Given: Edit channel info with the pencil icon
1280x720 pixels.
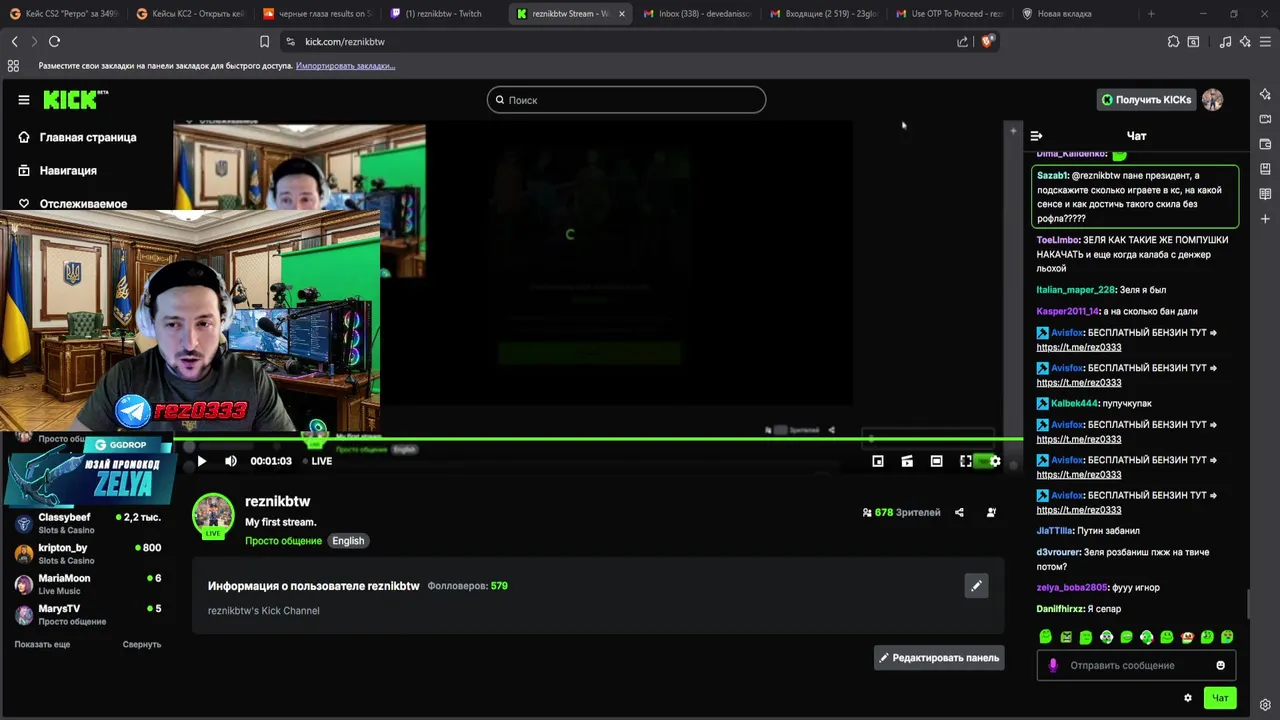Looking at the screenshot, I should 976,586.
